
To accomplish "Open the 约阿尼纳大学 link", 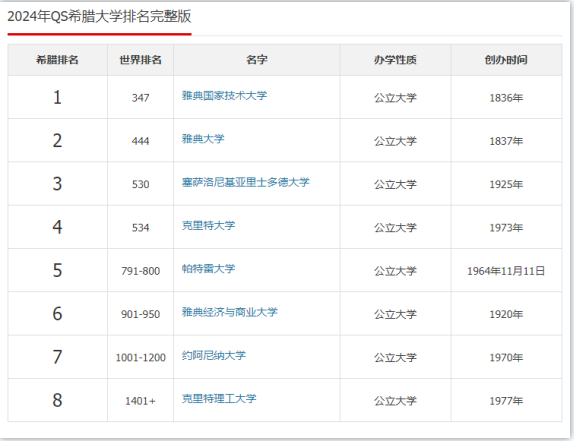I will tap(214, 355).
